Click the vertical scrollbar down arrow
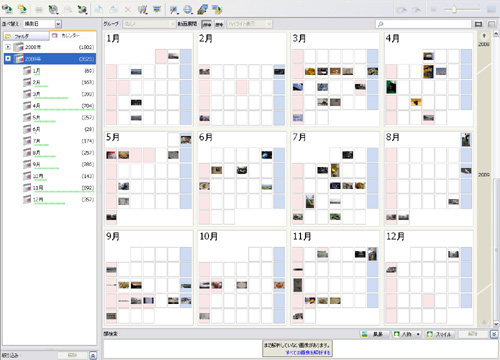Image resolution: width=500 pixels, height=360 pixels. (x=496, y=323)
